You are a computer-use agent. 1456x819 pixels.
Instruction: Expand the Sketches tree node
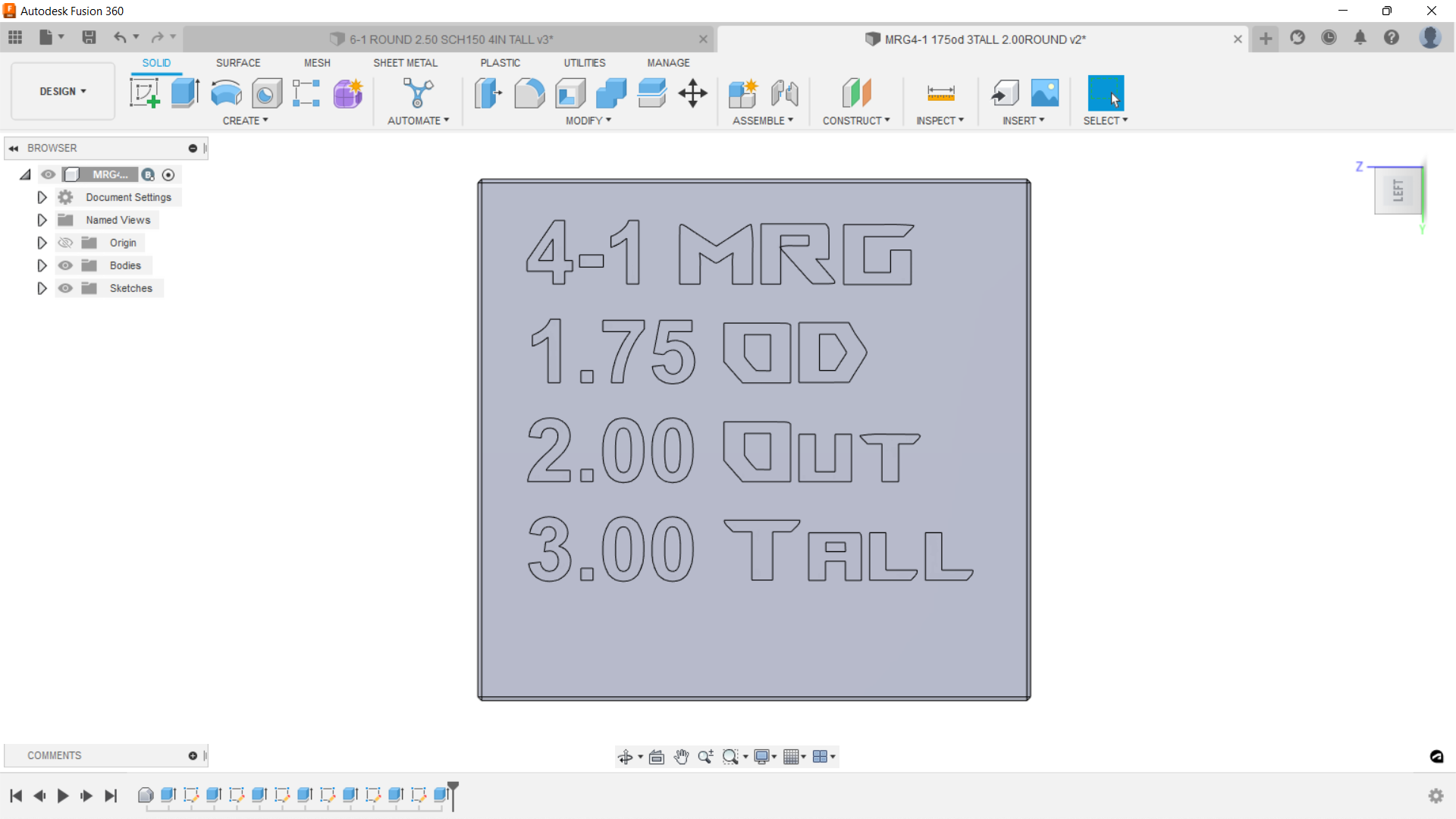[x=42, y=288]
